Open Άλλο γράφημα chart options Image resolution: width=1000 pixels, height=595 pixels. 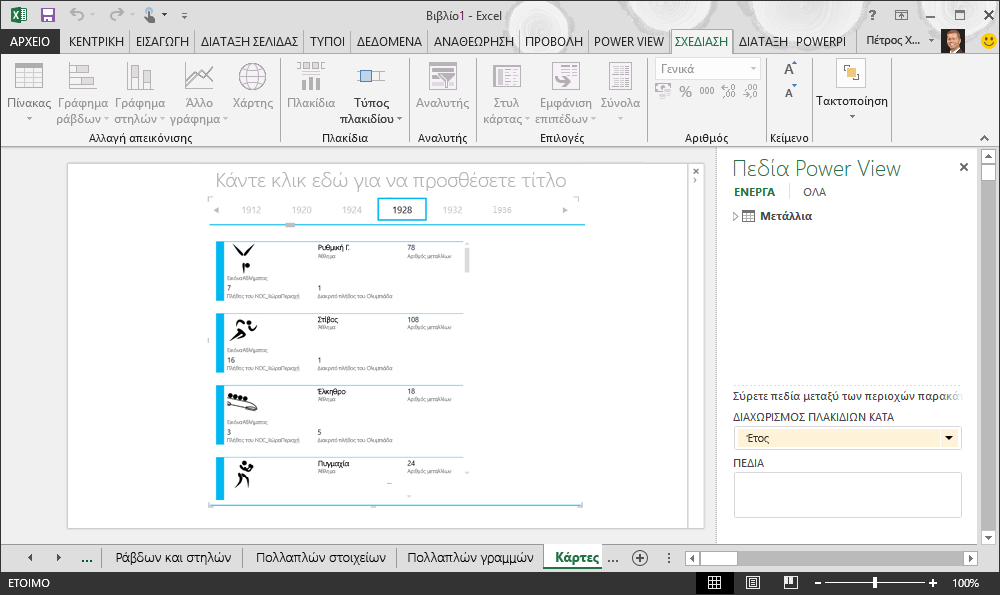198,92
